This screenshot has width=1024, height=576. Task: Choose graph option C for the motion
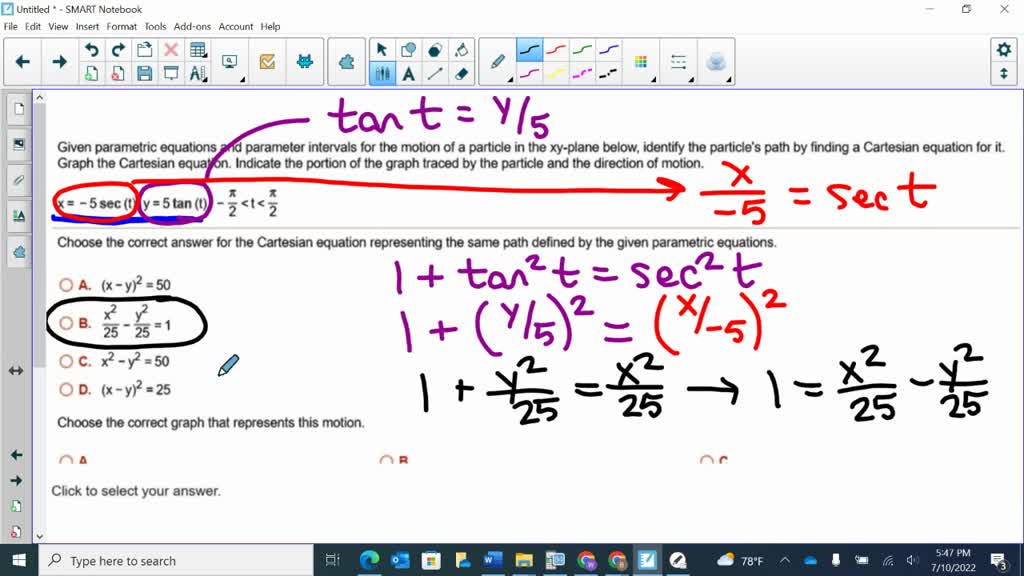706,461
